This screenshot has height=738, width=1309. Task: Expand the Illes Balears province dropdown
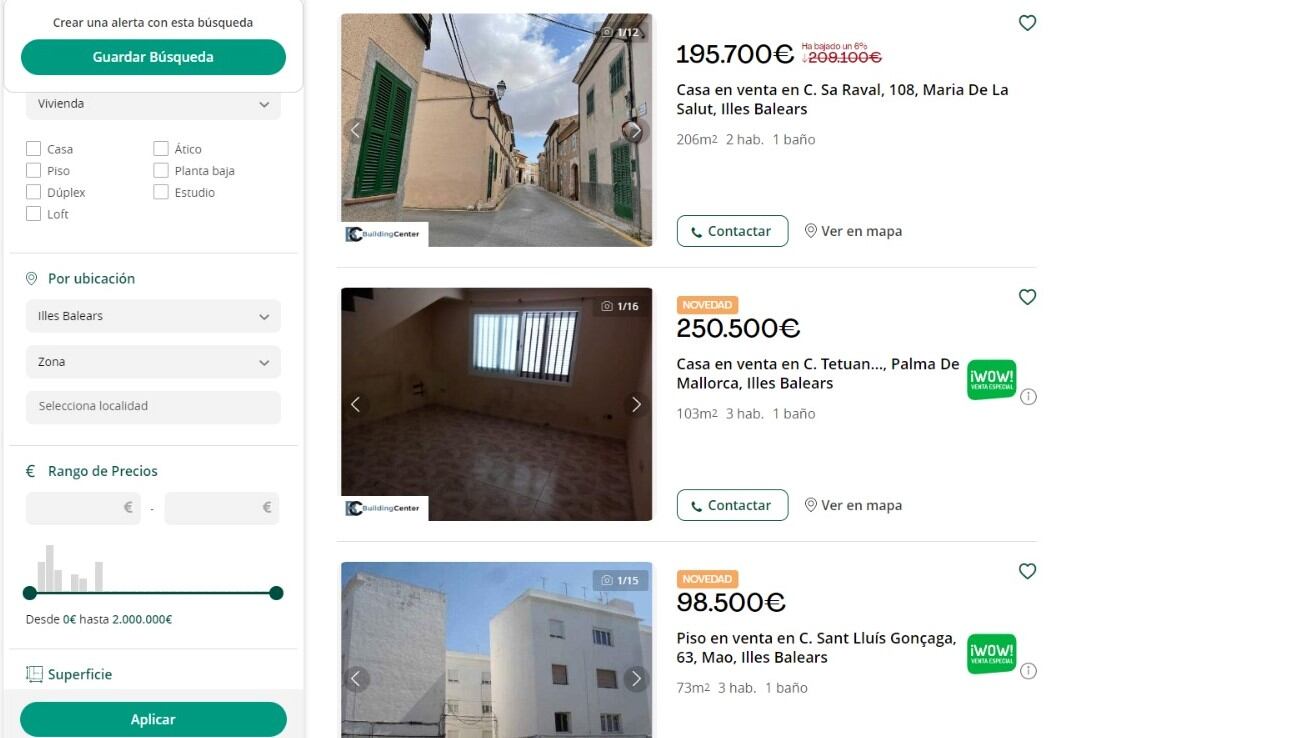click(153, 316)
